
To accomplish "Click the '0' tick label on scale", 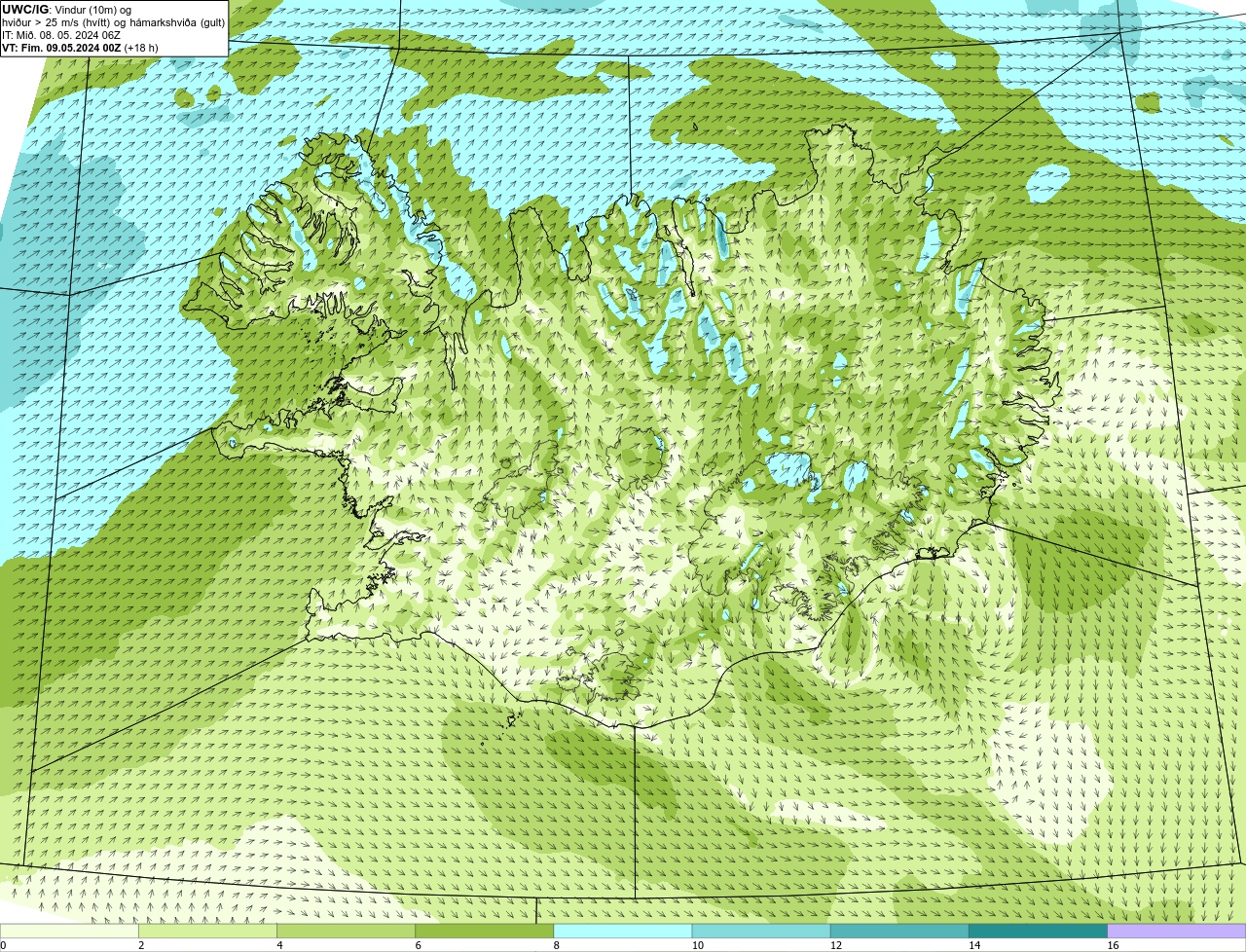I will click(3, 945).
